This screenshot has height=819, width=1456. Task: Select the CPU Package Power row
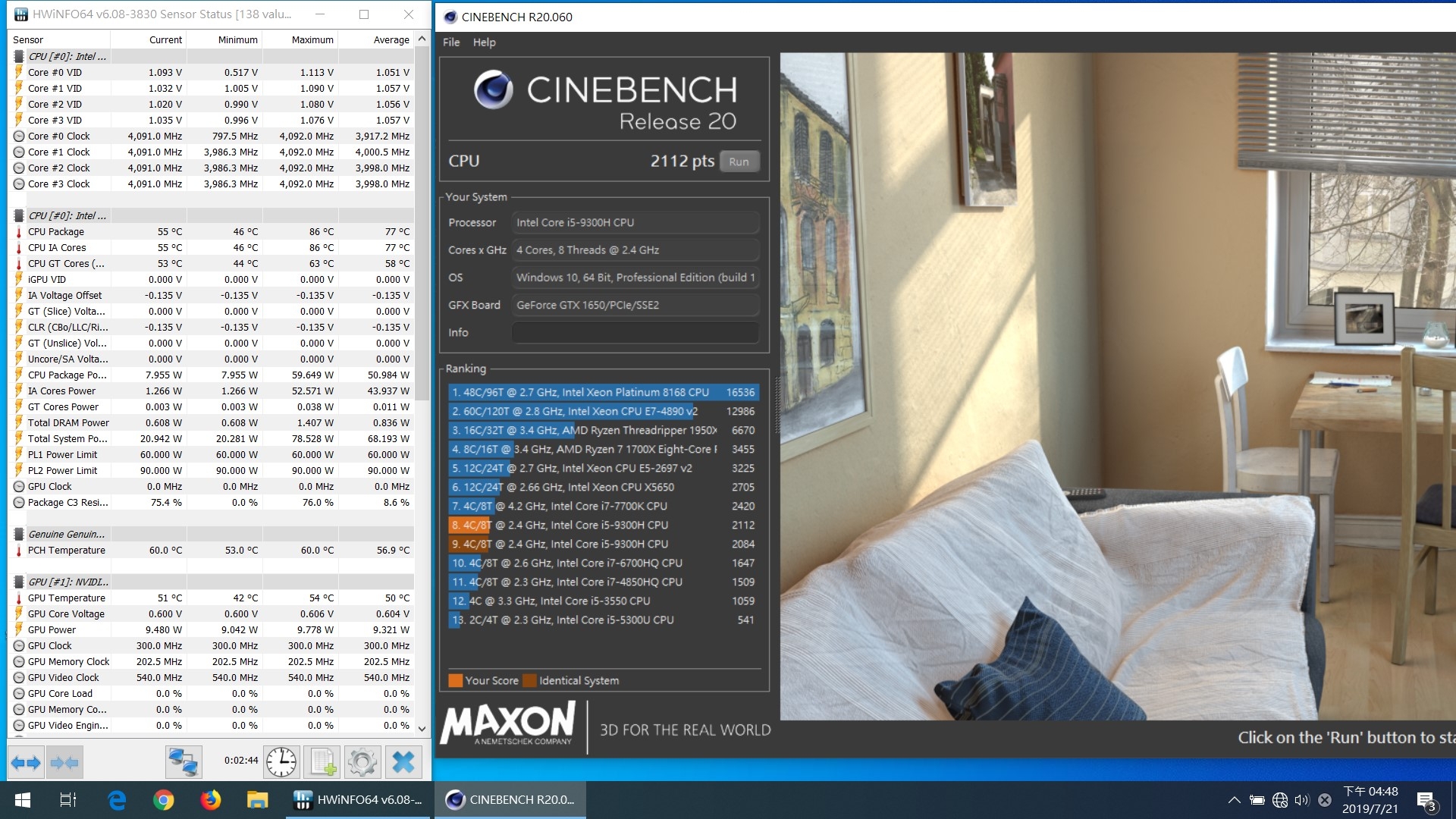(212, 375)
